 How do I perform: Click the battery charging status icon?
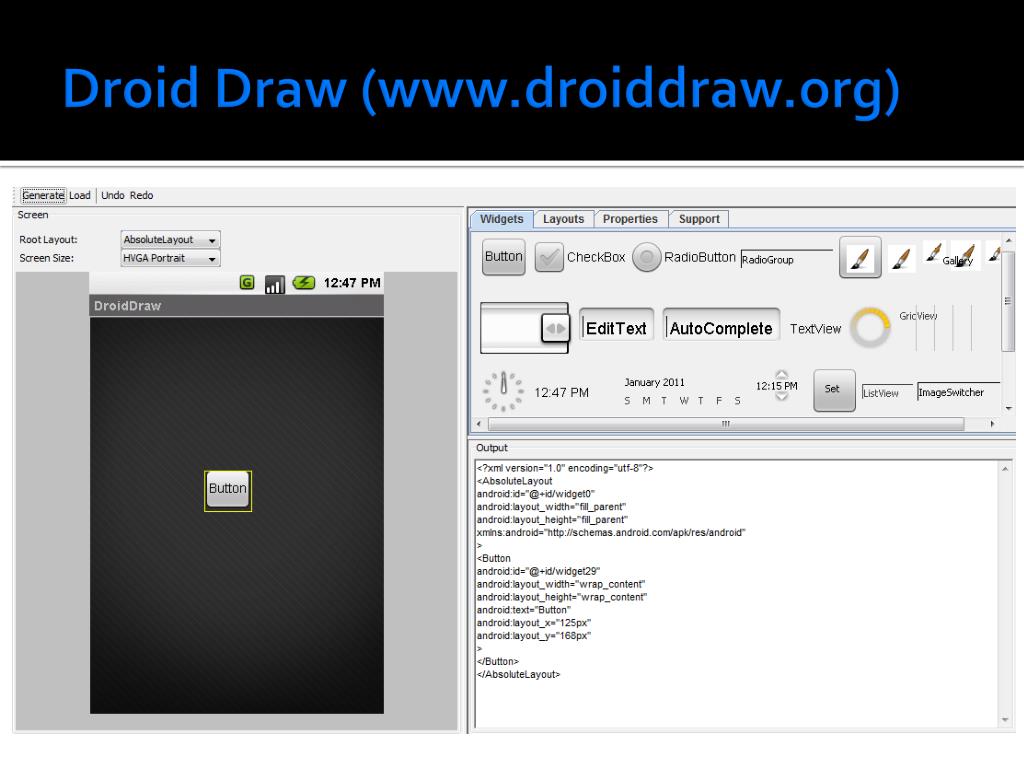point(304,283)
